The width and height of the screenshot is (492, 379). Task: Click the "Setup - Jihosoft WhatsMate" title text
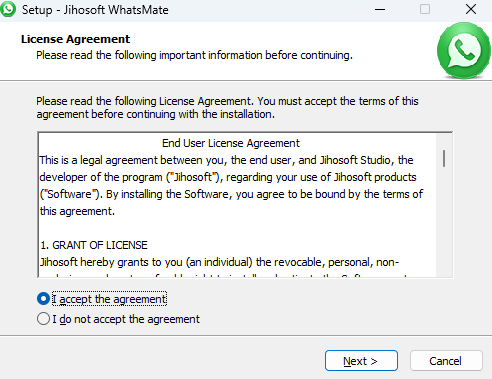pyautogui.click(x=95, y=10)
